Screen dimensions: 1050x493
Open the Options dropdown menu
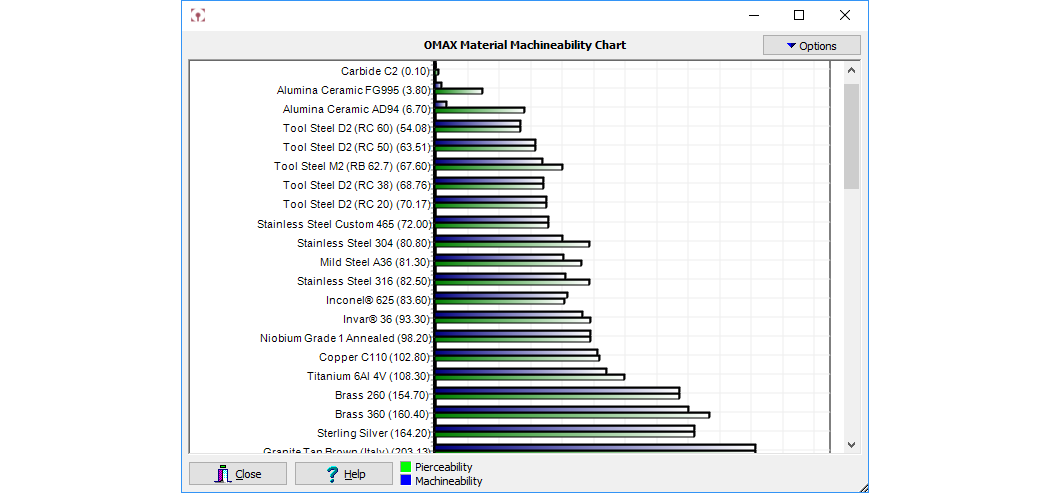(x=811, y=46)
